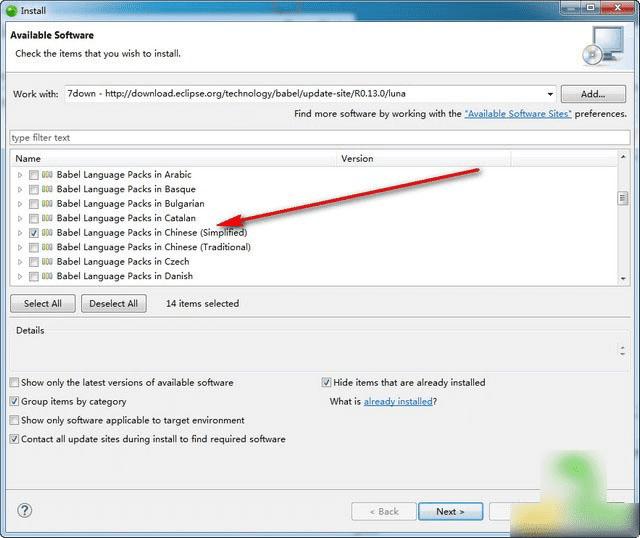Click the software list scroll up arrow
Screen dimensions: 640x538
(623, 157)
